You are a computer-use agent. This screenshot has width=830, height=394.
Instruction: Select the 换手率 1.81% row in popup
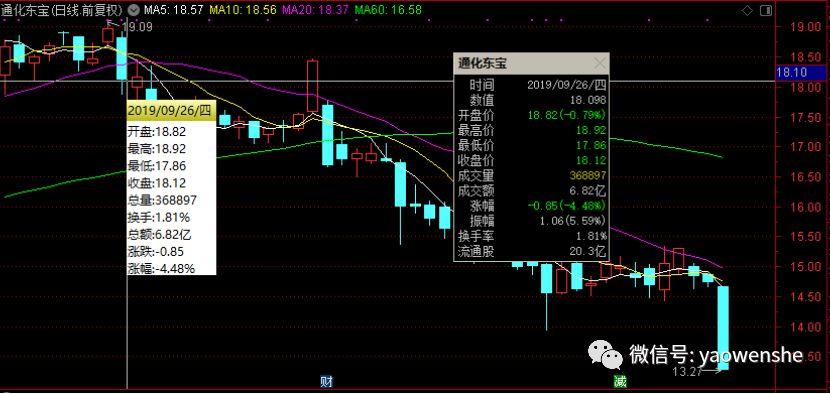click(x=531, y=236)
